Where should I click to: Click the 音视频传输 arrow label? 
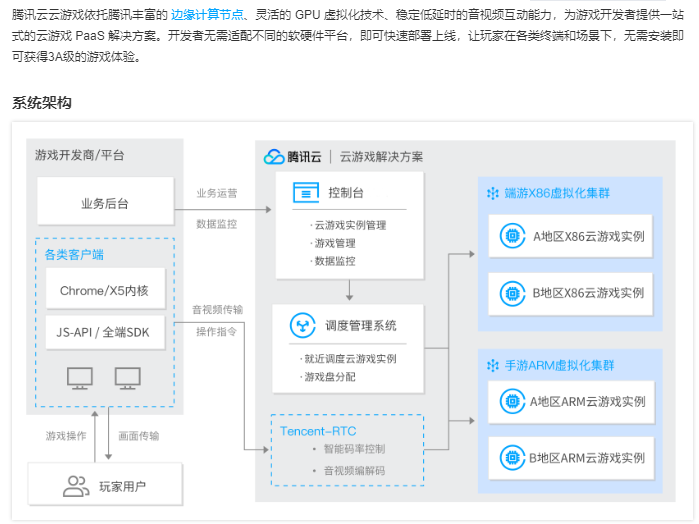coord(218,310)
